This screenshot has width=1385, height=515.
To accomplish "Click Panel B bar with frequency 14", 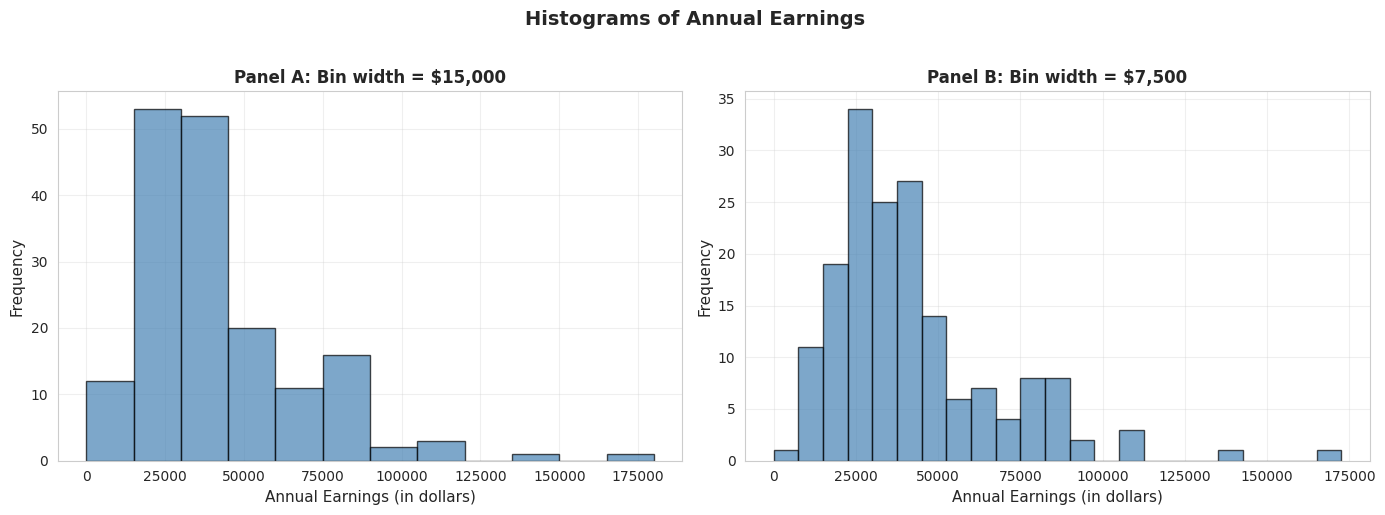I will tap(933, 389).
